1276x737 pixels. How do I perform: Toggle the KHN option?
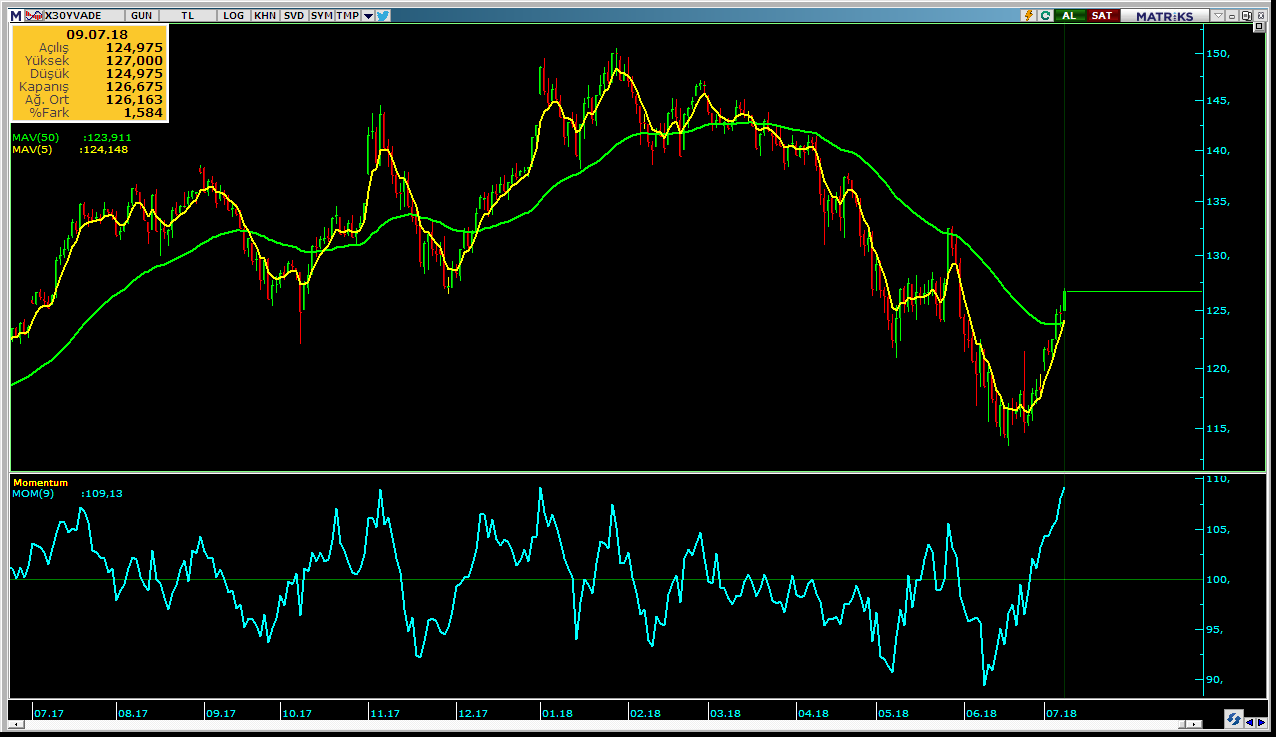(265, 16)
